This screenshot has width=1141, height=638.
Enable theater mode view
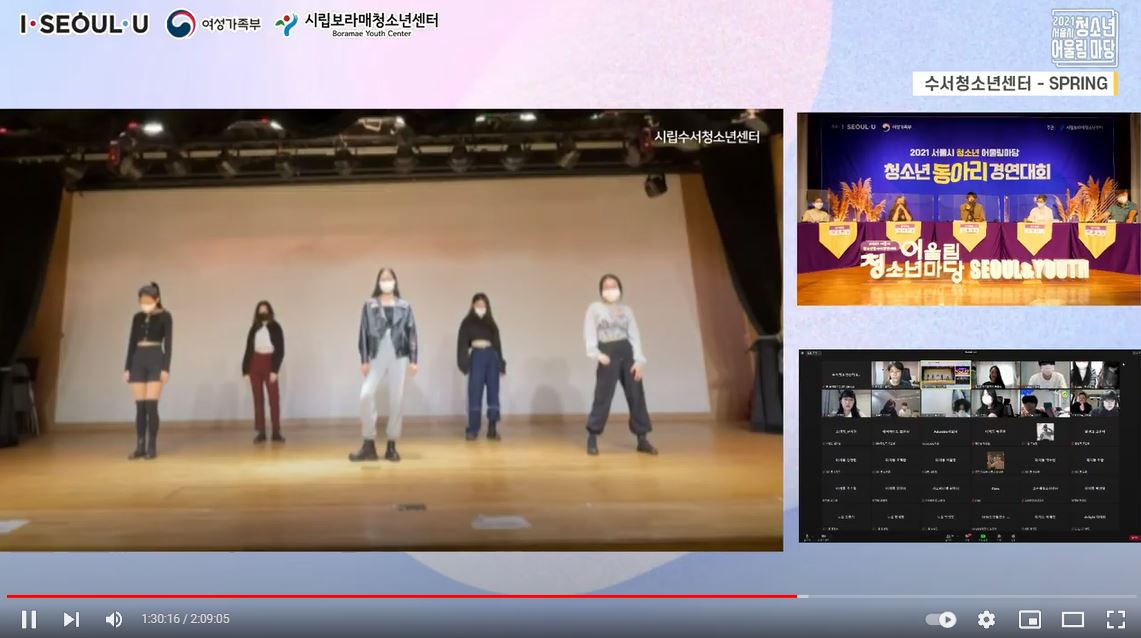1072,619
